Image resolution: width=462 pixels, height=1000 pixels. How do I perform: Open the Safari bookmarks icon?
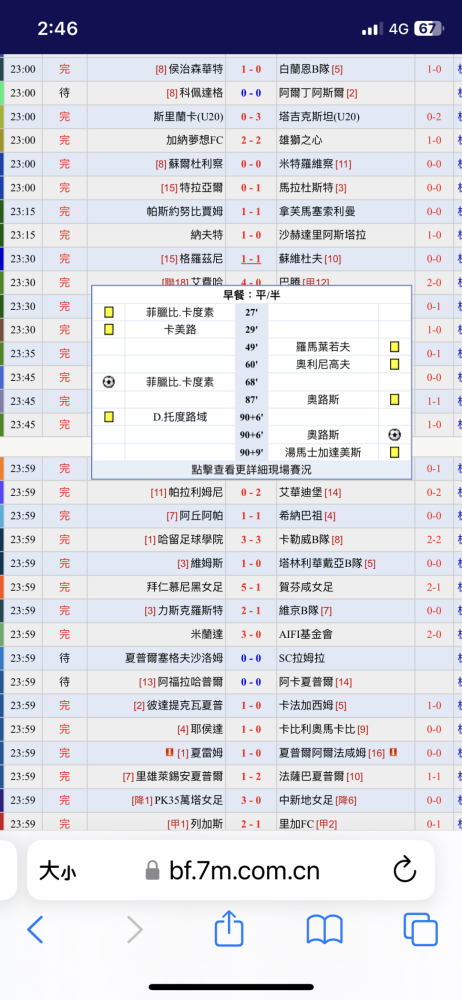point(325,929)
